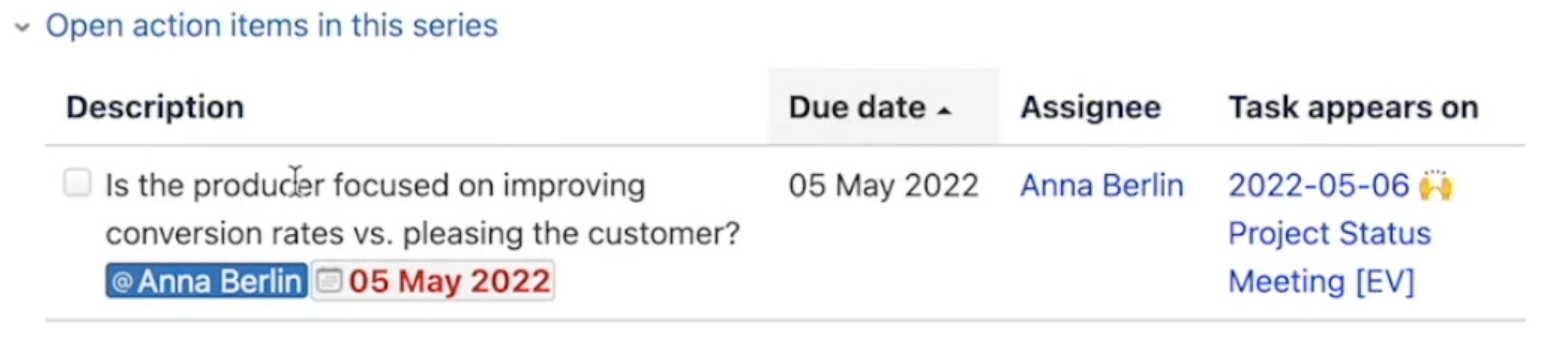Select the Assignee column header

[1090, 107]
